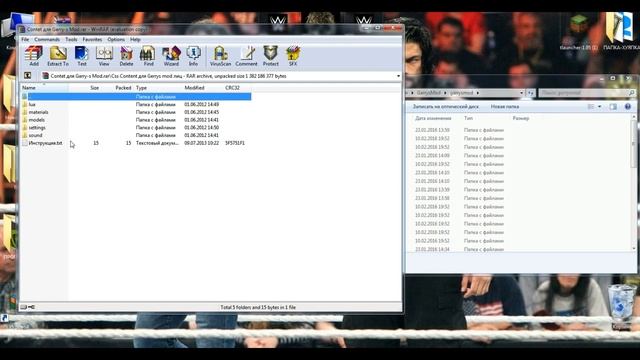This screenshot has width=640, height=360.
Task: Click the Add toolbar icon in WinRAR
Action: pos(34,56)
